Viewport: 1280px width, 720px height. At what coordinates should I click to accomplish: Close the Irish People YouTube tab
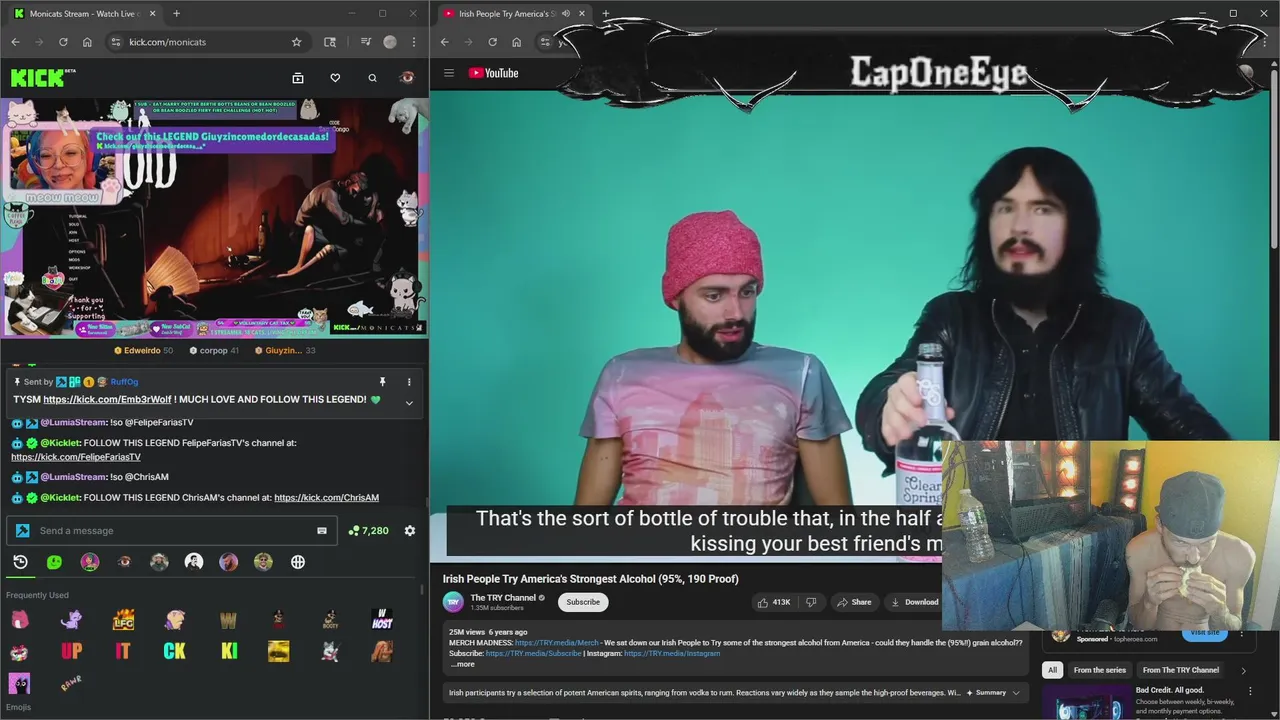click(x=582, y=14)
